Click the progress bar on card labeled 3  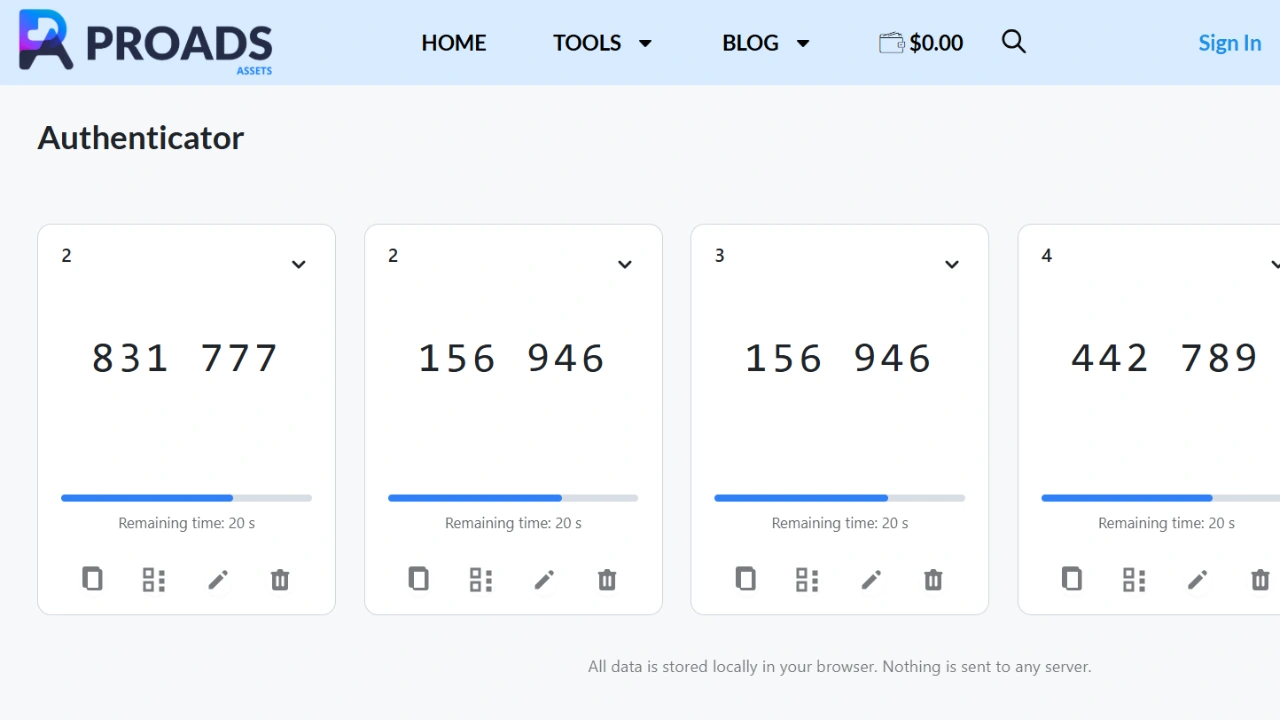point(839,498)
